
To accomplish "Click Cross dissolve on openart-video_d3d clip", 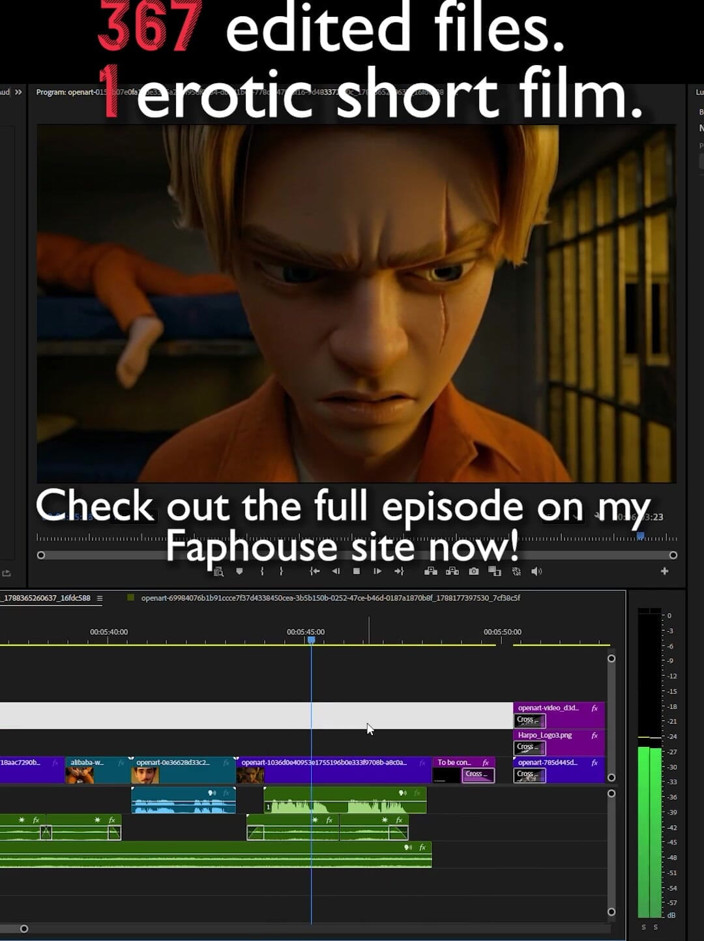I will pos(530,720).
